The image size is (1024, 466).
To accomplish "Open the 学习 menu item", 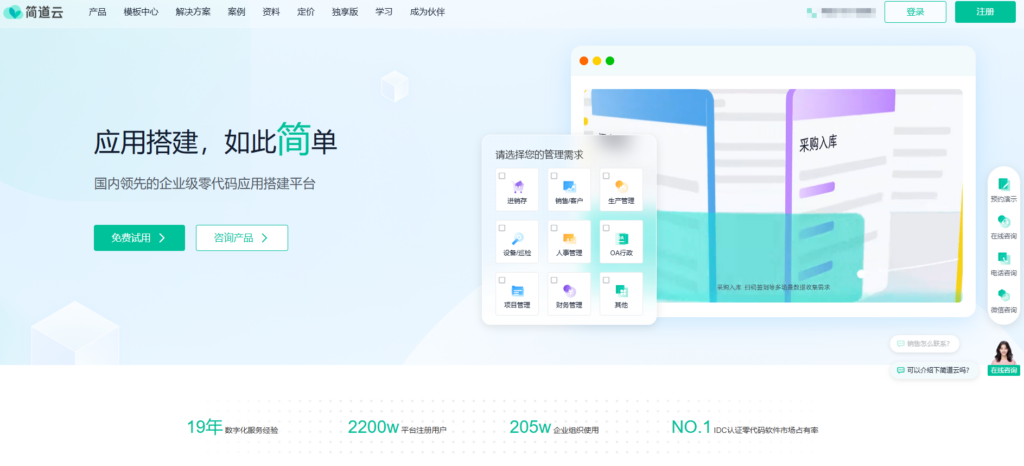I will coord(384,12).
